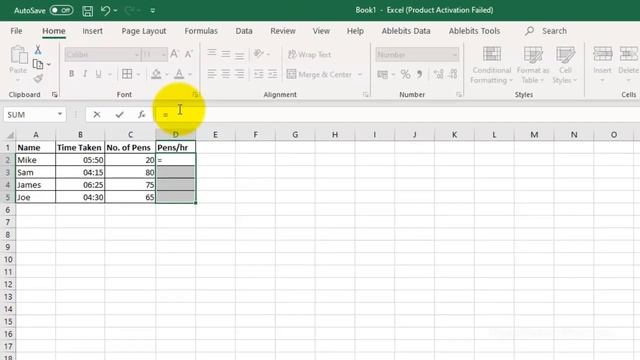Click the Format Painter brush icon
This screenshot has height=360, width=640.
click(x=38, y=78)
